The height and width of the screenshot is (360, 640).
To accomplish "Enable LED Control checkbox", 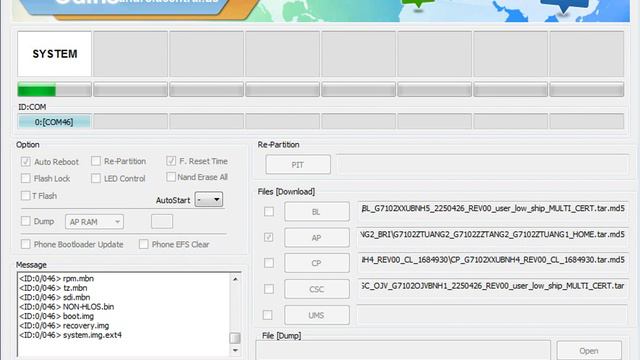I will [96, 178].
